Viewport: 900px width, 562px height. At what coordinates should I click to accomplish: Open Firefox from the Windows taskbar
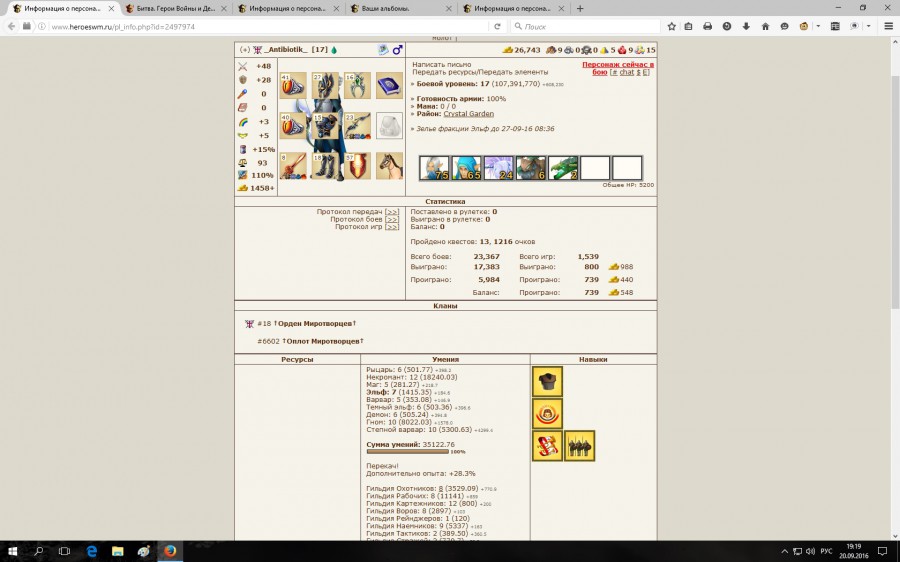[170, 551]
